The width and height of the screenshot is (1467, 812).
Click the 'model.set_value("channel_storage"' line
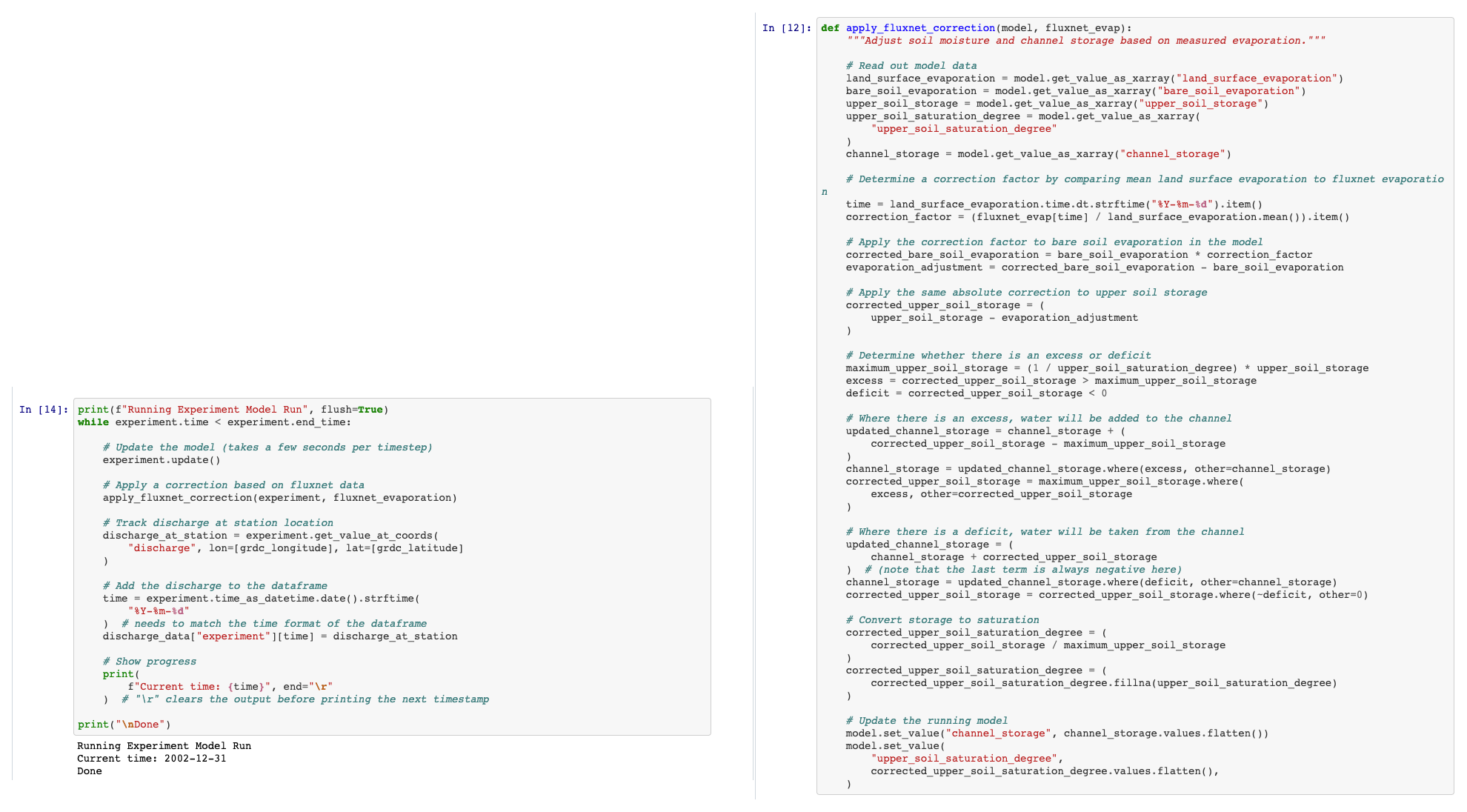pos(1057,733)
